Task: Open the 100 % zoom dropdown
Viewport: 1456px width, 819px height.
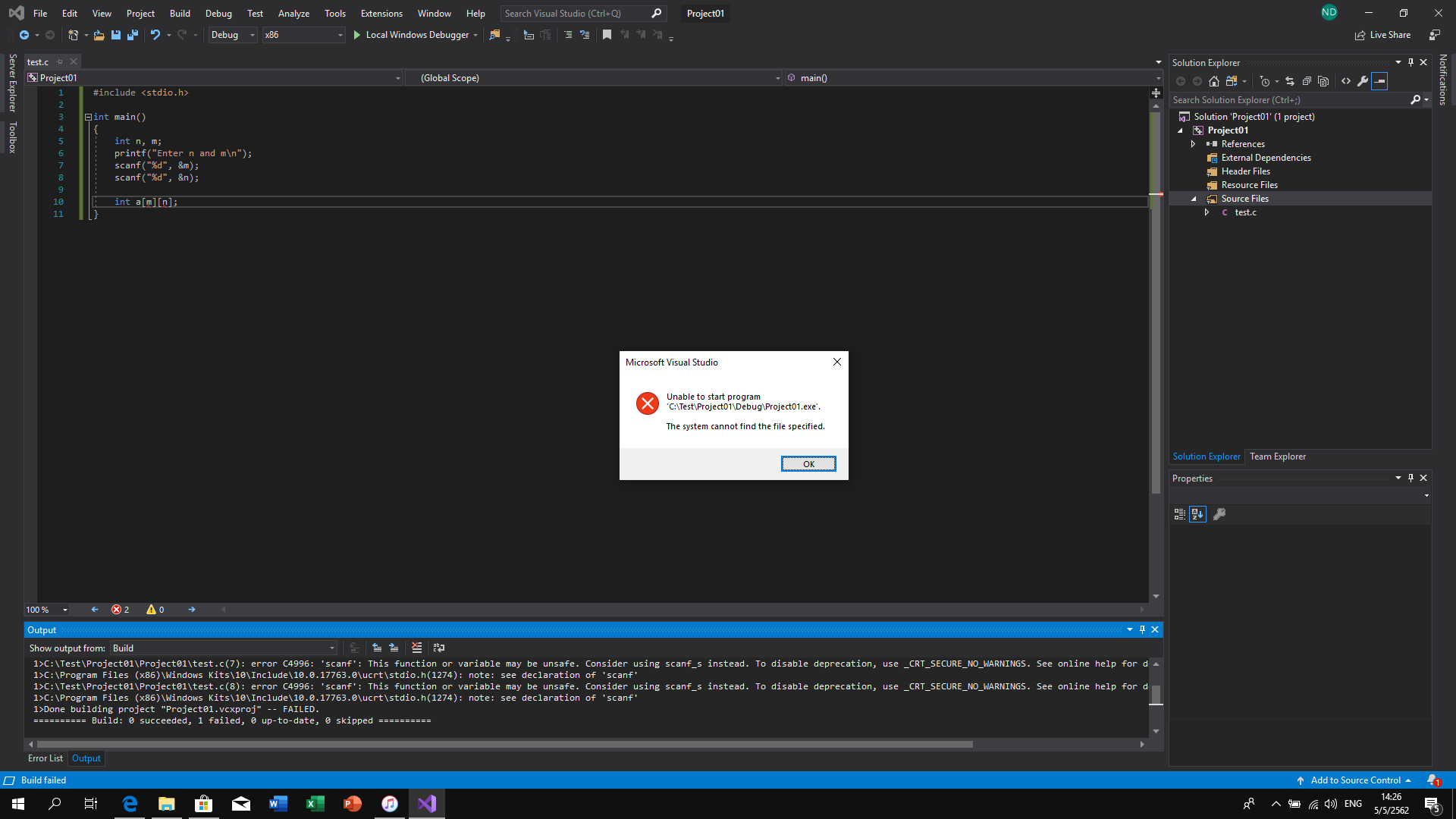Action: (x=47, y=610)
